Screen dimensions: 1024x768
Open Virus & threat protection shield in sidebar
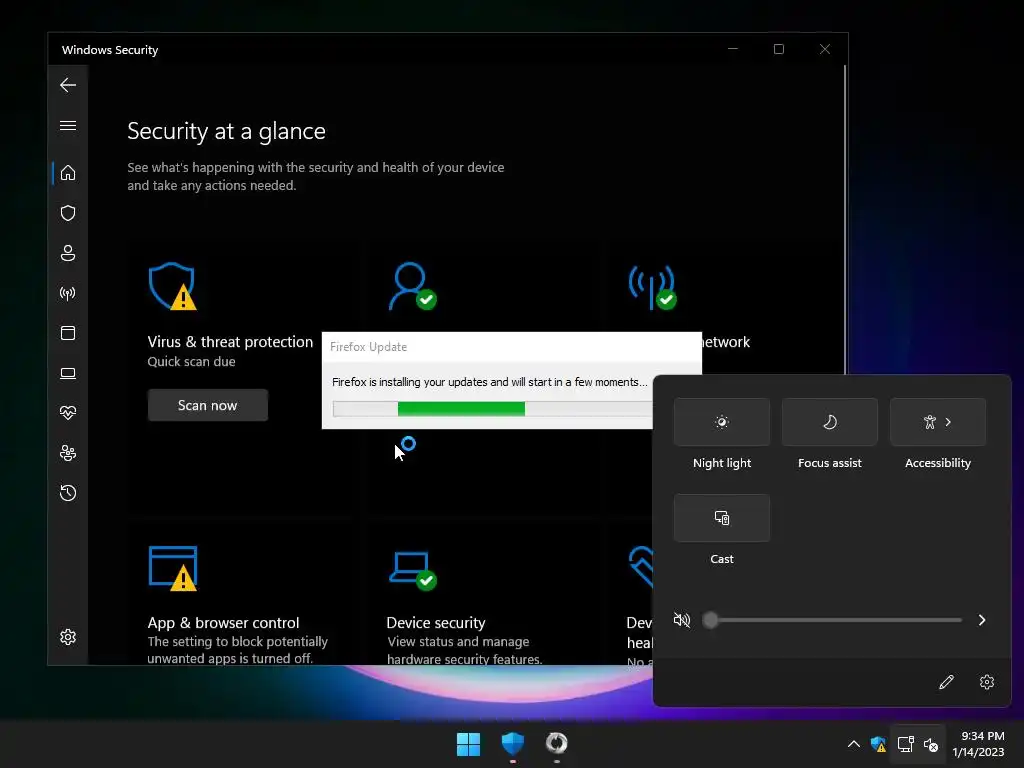tap(68, 213)
